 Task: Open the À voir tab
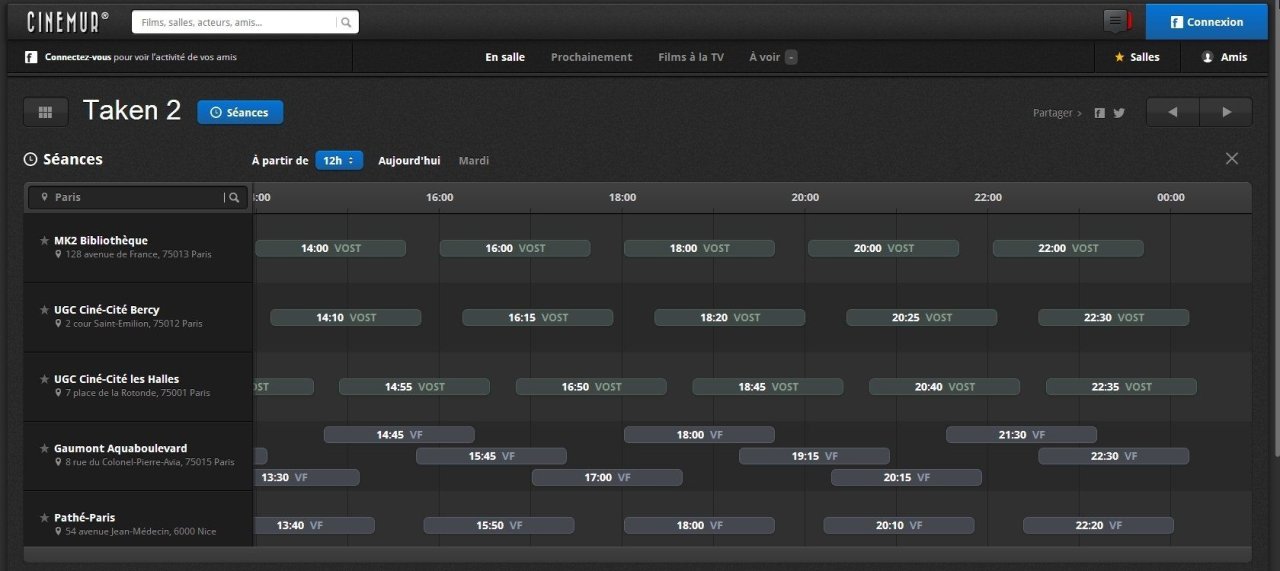[x=764, y=57]
